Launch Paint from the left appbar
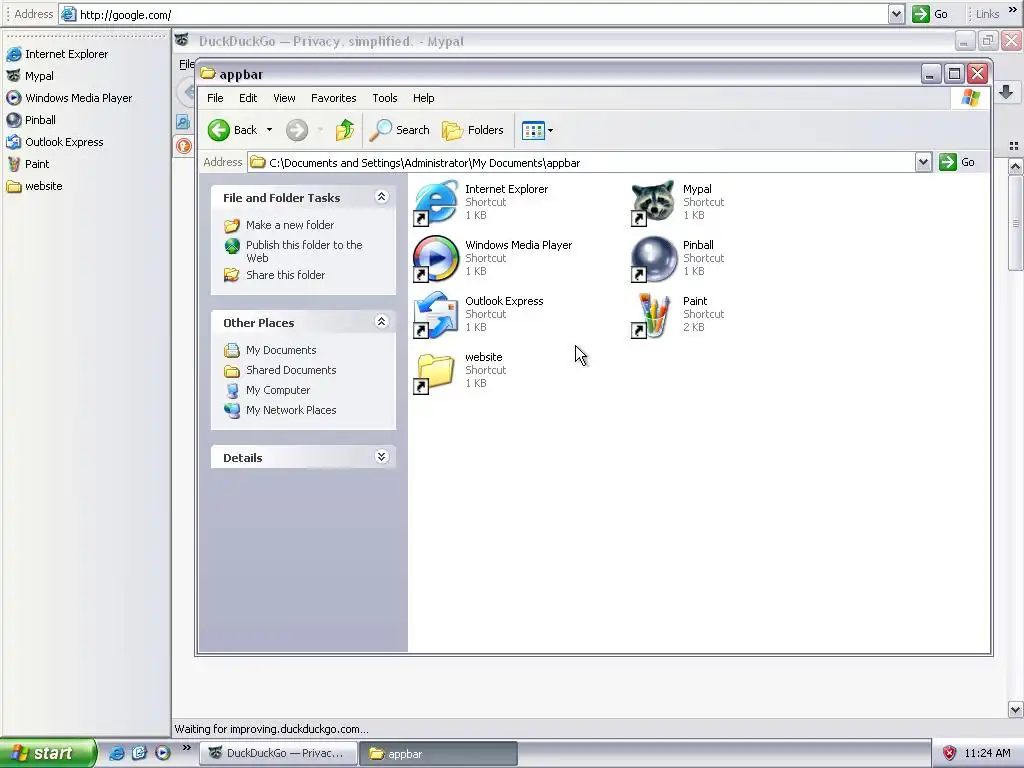Screen dimensions: 1024x768 (28, 164)
